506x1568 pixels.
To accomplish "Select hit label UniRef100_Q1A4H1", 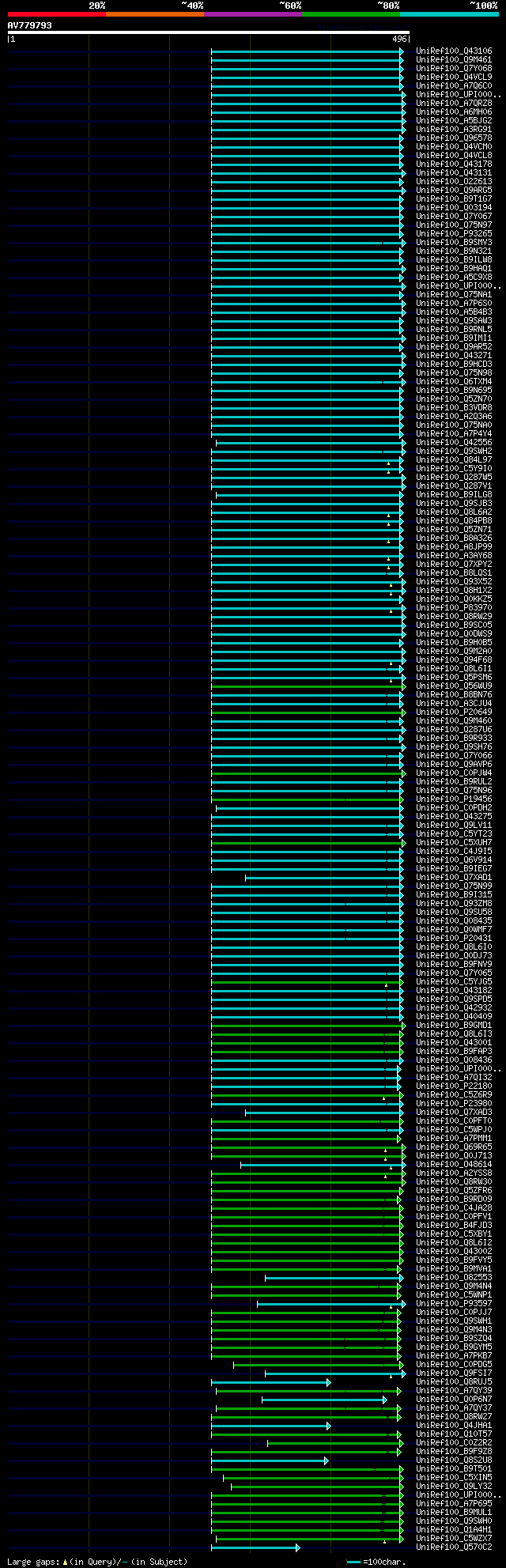I will click(x=454, y=1530).
